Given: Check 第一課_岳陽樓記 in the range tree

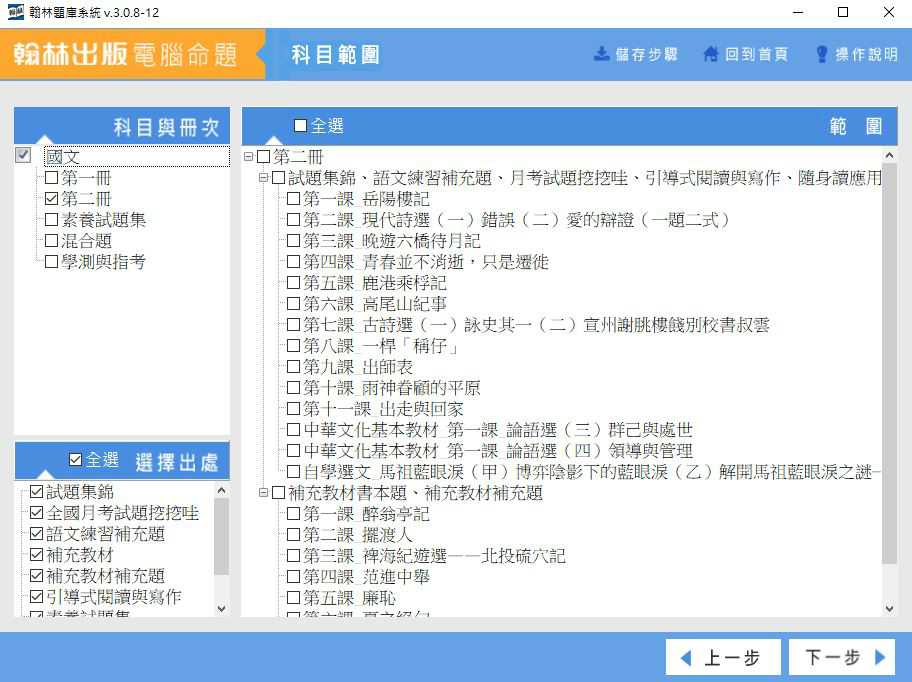Looking at the screenshot, I should (294, 199).
